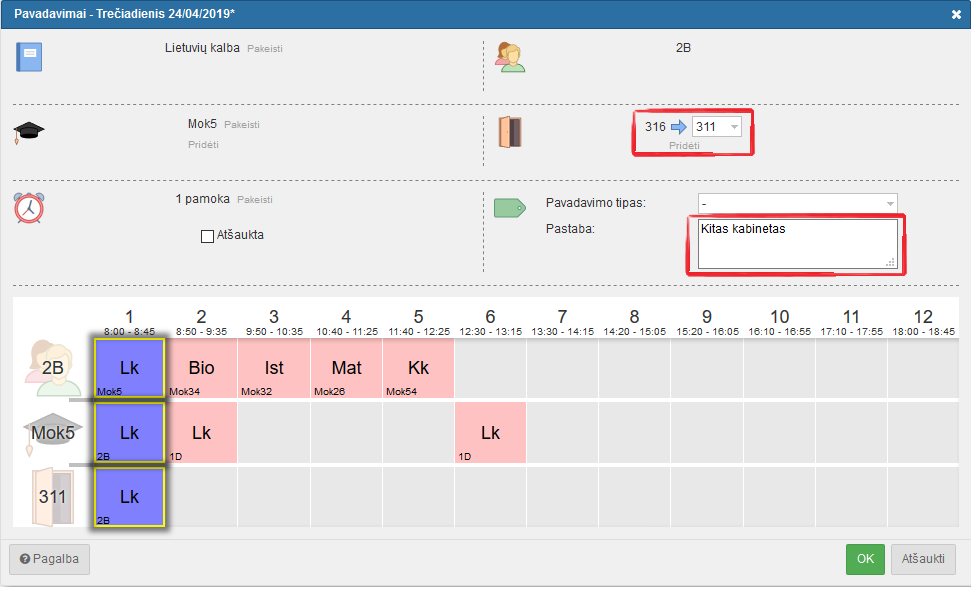Expand the Pavadavimo tipas dropdown
This screenshot has height=589, width=971.
[x=798, y=203]
